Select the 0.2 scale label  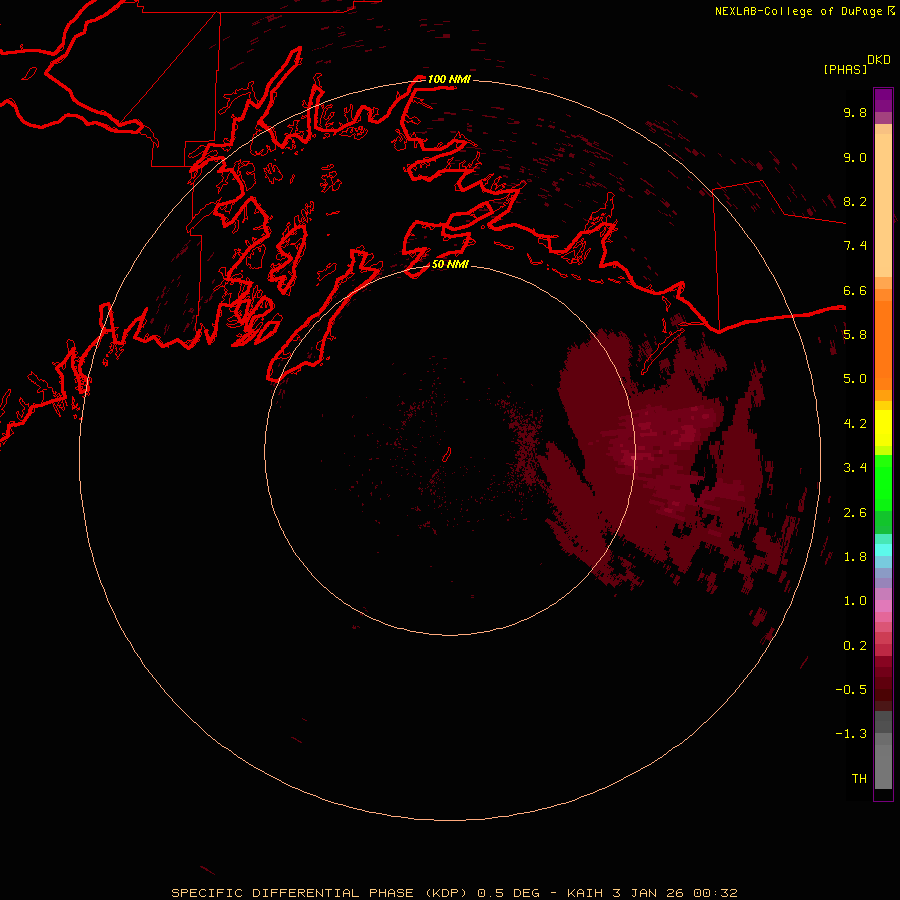(855, 646)
